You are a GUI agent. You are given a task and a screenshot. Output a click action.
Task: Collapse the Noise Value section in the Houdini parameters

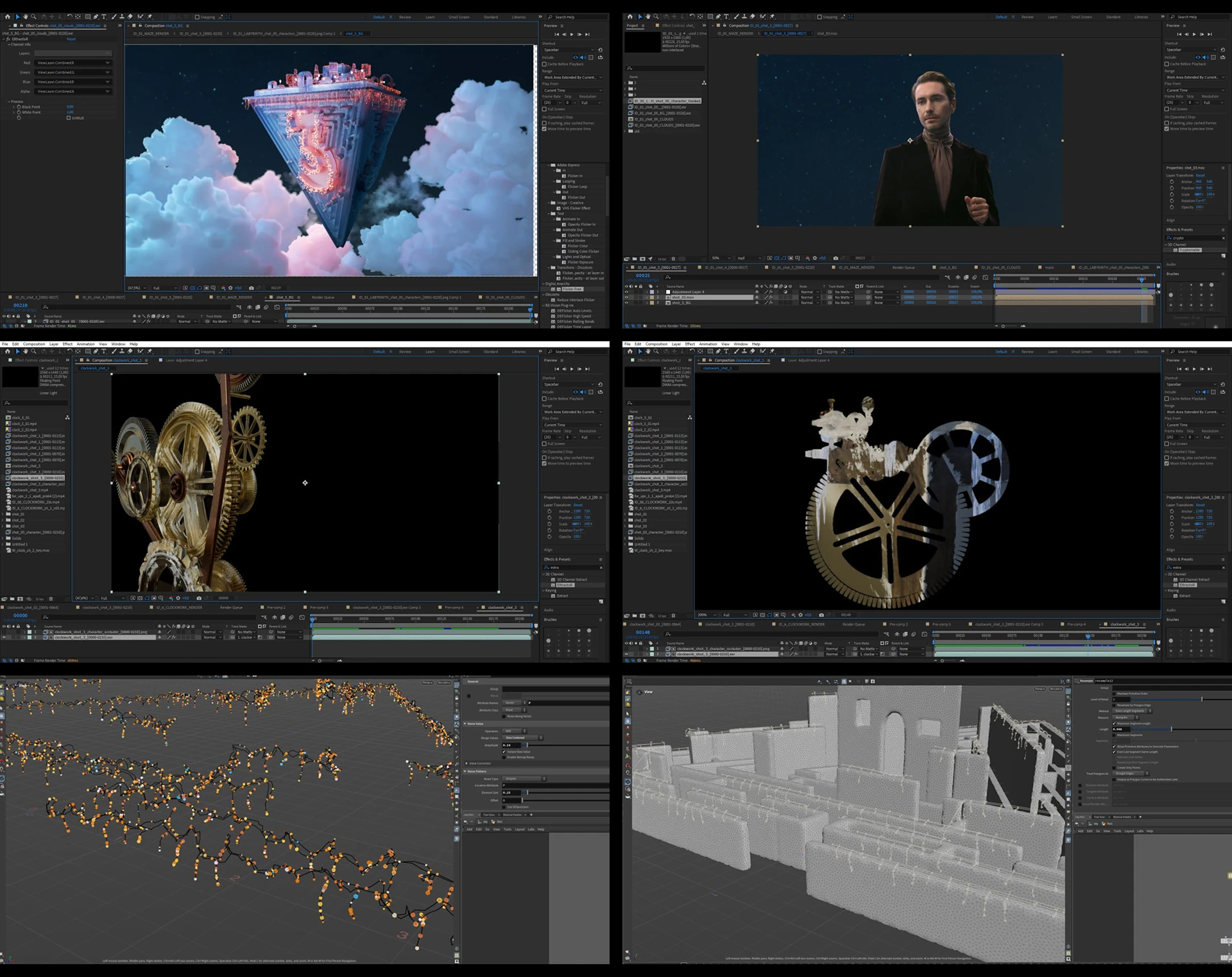[x=466, y=724]
